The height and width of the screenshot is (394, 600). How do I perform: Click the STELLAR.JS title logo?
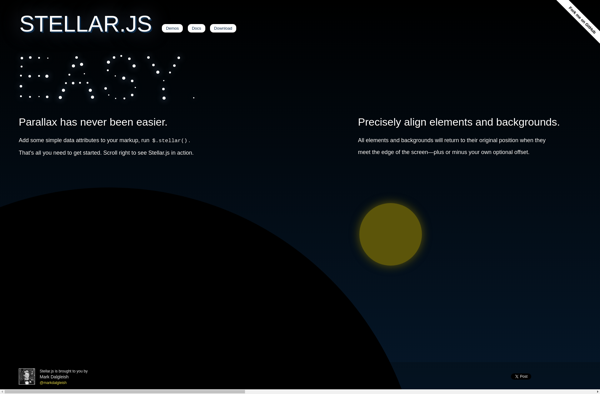pos(86,24)
